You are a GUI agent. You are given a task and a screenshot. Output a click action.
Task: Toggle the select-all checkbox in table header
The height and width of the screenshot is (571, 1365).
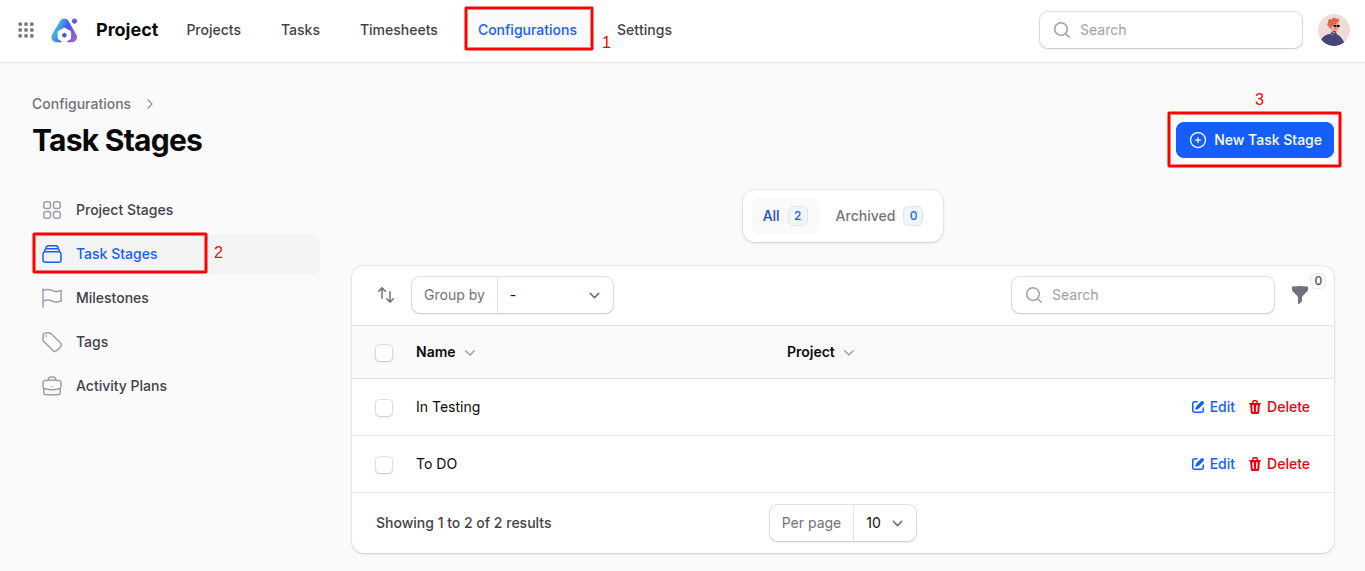coord(384,353)
